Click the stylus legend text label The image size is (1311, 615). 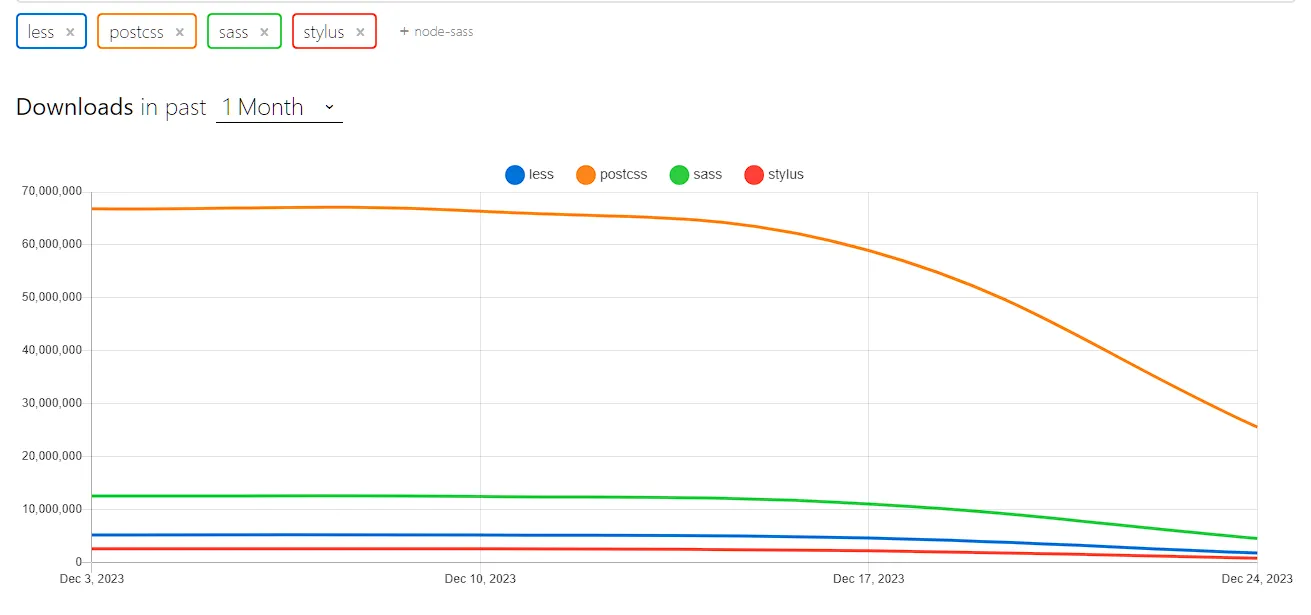(x=786, y=175)
